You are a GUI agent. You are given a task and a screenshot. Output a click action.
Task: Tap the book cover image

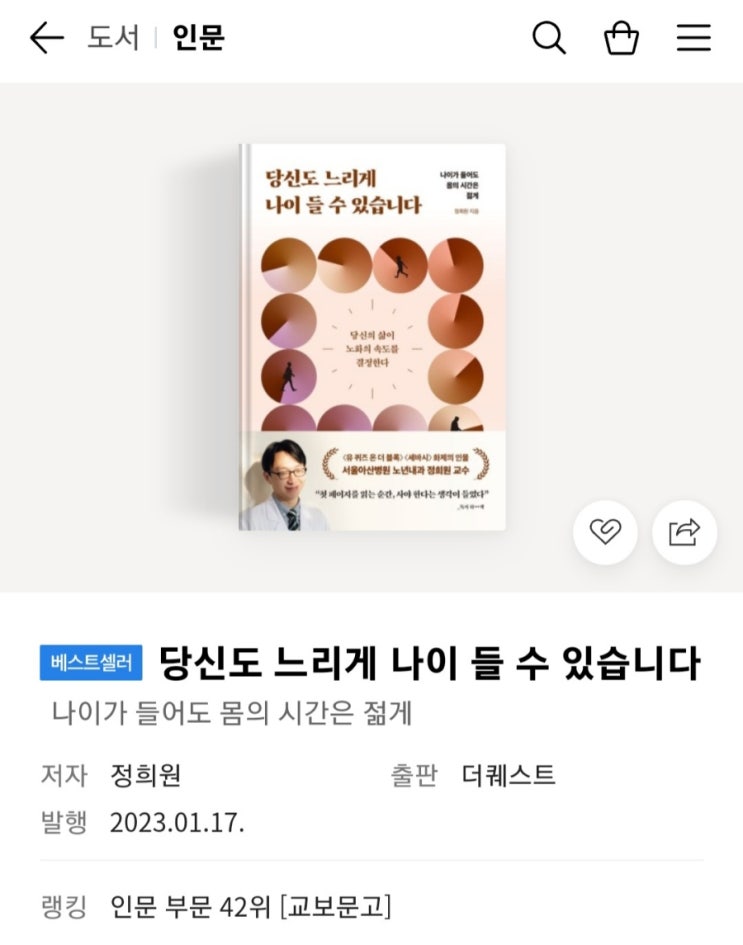point(372,338)
